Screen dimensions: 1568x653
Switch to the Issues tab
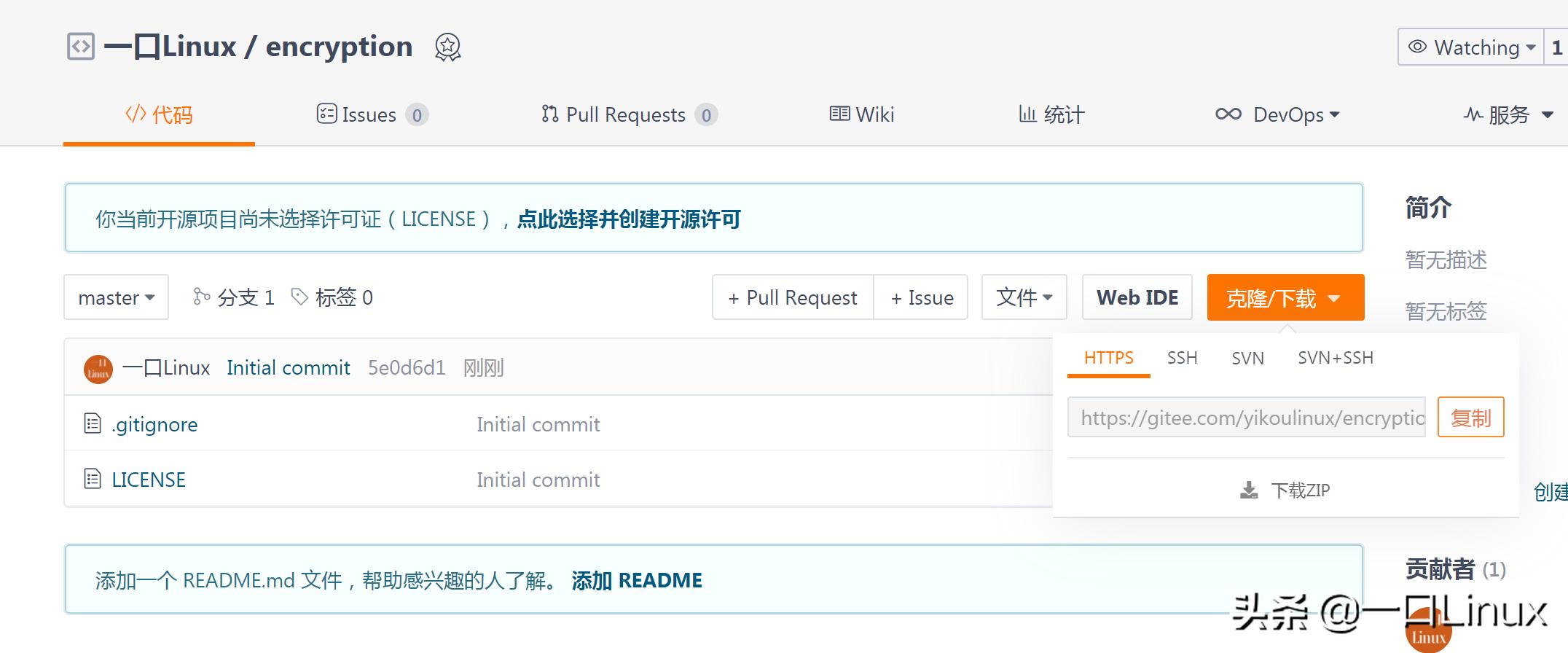pos(372,114)
